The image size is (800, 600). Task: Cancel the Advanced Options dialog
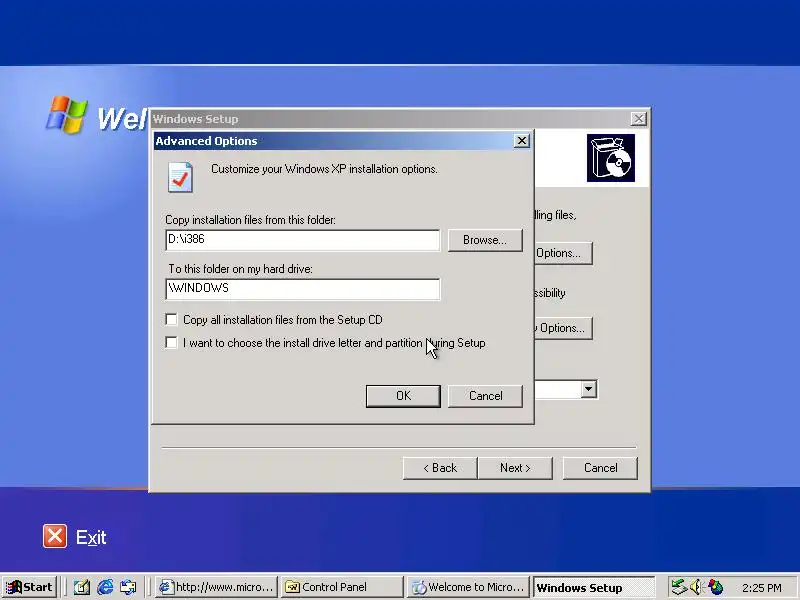(x=485, y=396)
